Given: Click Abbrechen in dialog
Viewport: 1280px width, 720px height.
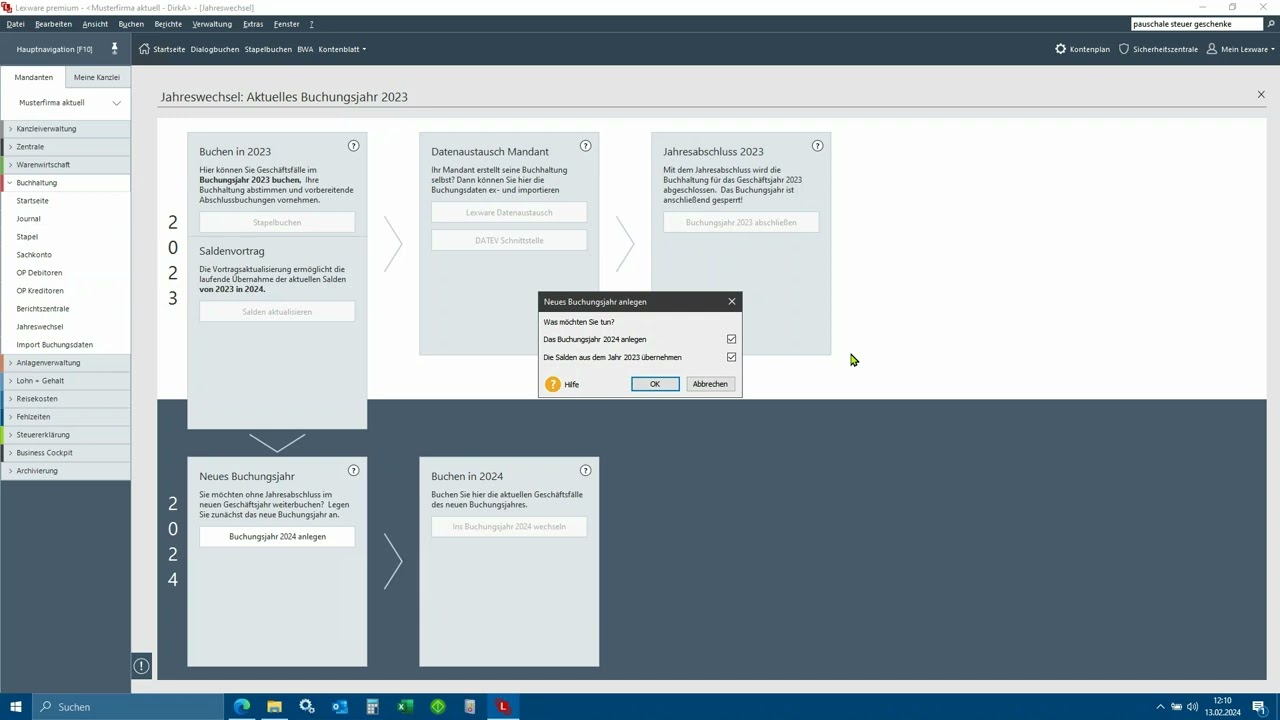Looking at the screenshot, I should (710, 384).
